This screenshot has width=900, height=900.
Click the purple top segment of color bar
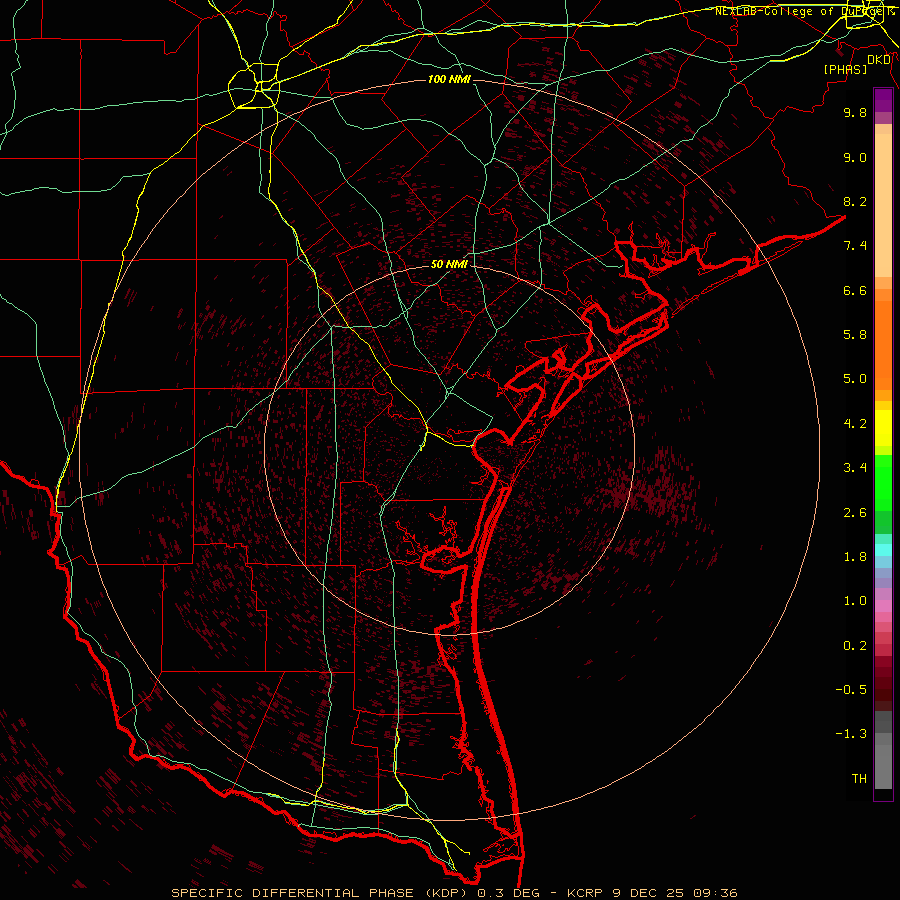[883, 101]
